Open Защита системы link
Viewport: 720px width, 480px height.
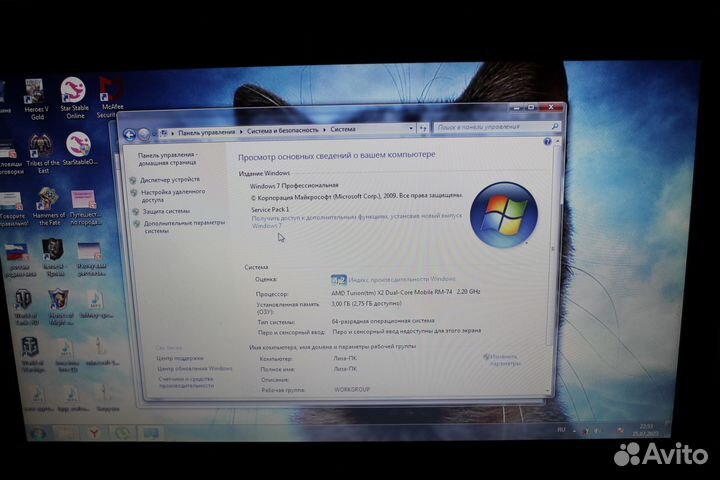165,211
